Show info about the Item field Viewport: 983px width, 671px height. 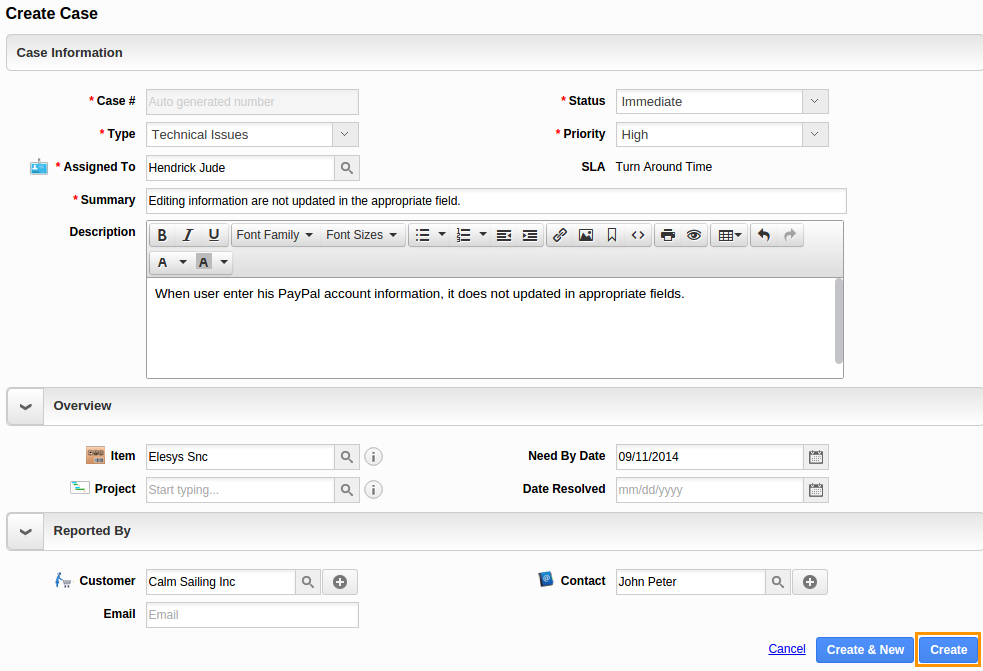point(373,456)
